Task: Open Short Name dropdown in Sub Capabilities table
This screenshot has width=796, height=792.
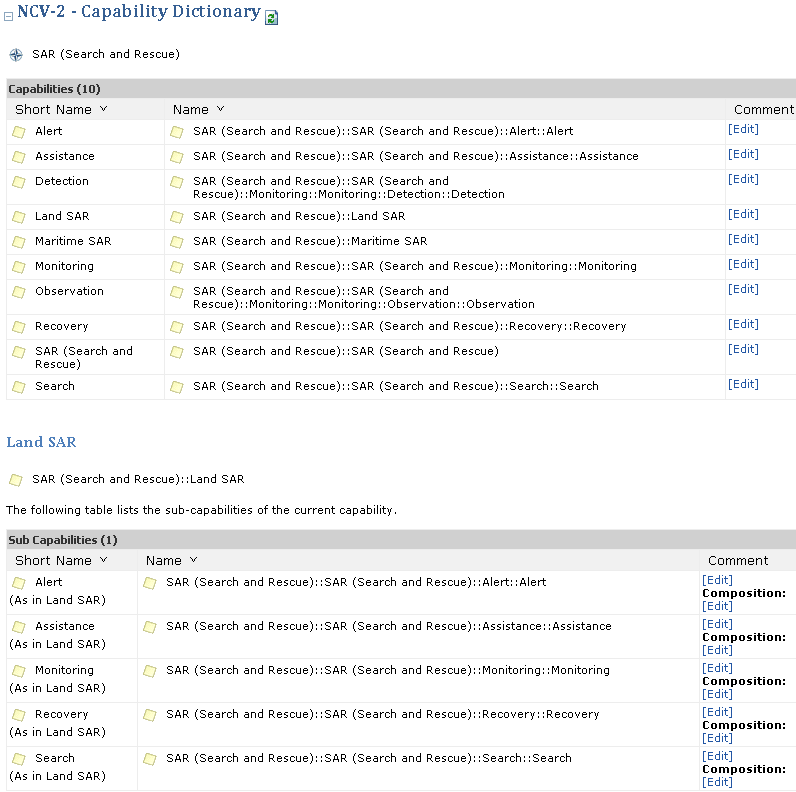Action: (x=104, y=560)
